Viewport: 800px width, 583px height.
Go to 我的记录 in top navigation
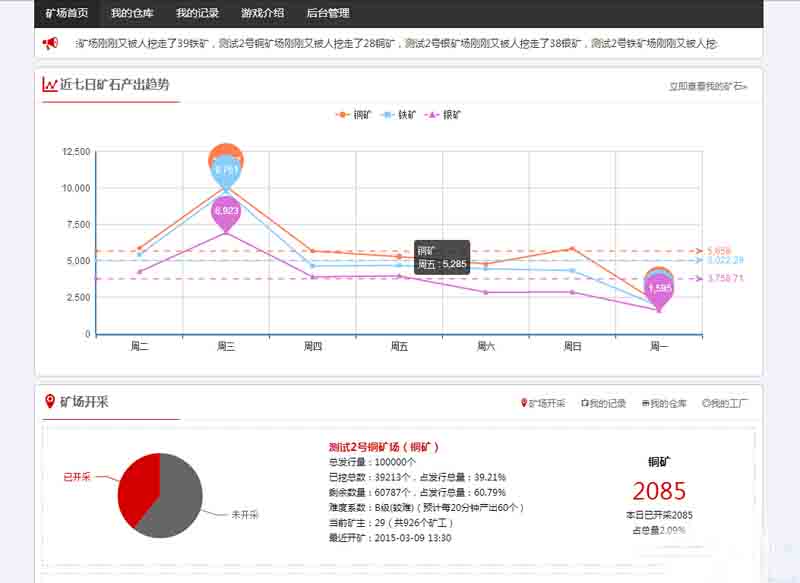pyautogui.click(x=197, y=13)
